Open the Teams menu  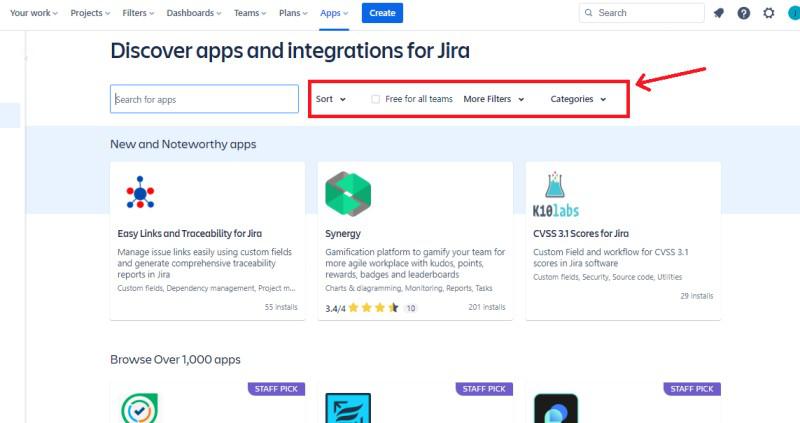[x=250, y=13]
